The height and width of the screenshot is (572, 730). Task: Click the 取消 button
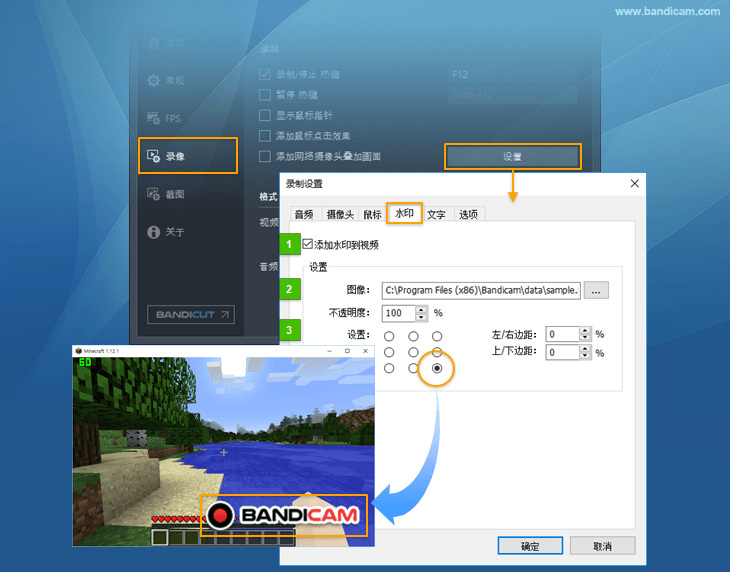tap(602, 546)
